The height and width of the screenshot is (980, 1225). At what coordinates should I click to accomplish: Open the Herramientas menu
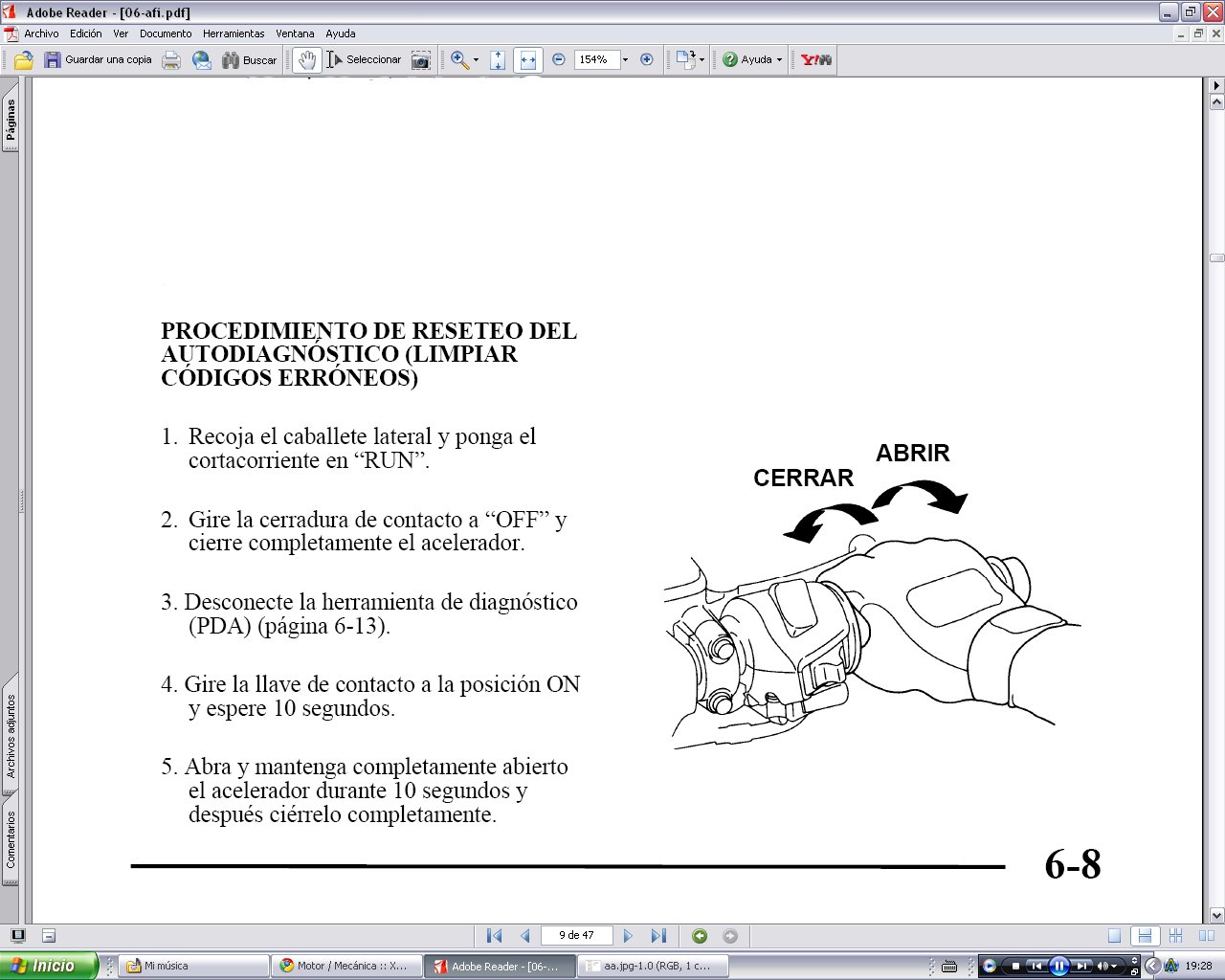click(234, 33)
